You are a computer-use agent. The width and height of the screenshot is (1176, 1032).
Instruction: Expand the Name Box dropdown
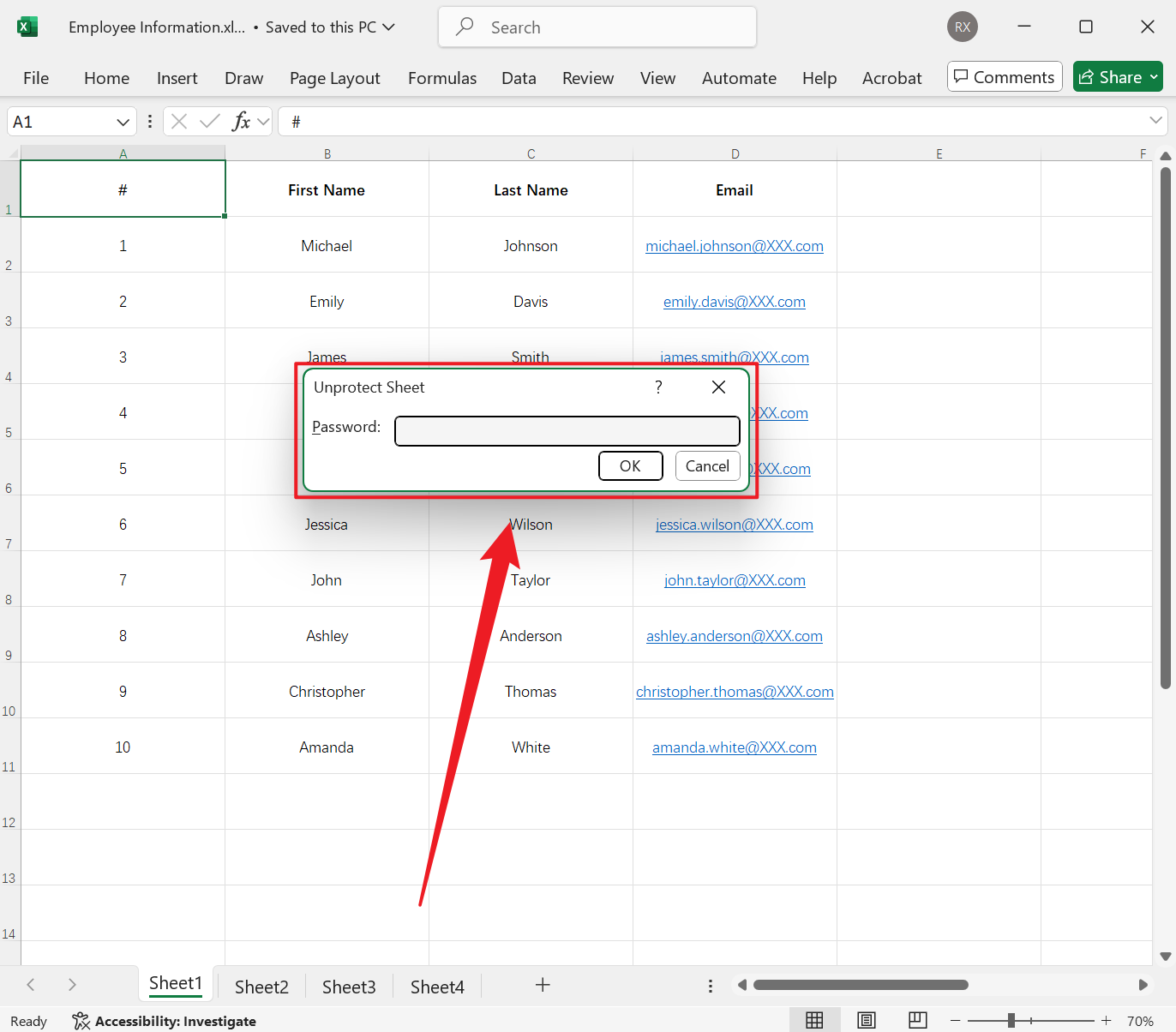pyautogui.click(x=122, y=121)
